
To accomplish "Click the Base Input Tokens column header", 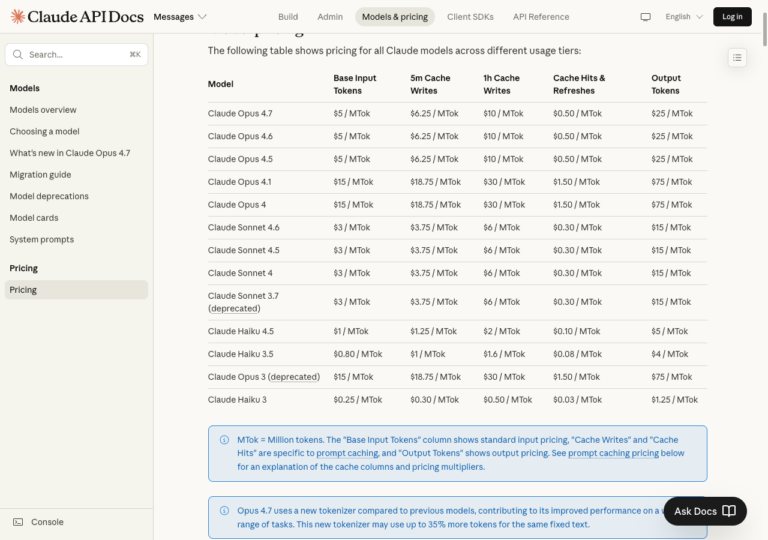I will (x=355, y=84).
